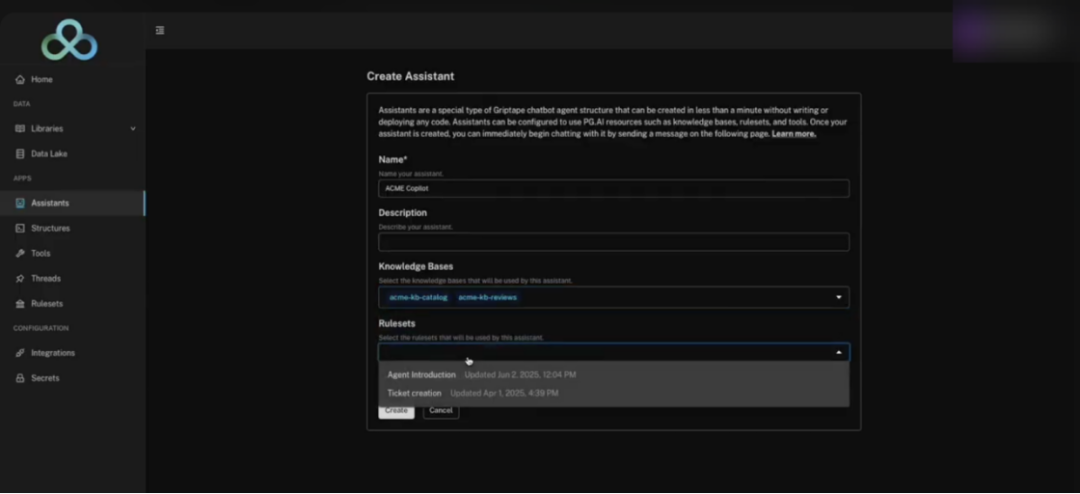Toggle the sidebar collapse icon

(x=160, y=30)
